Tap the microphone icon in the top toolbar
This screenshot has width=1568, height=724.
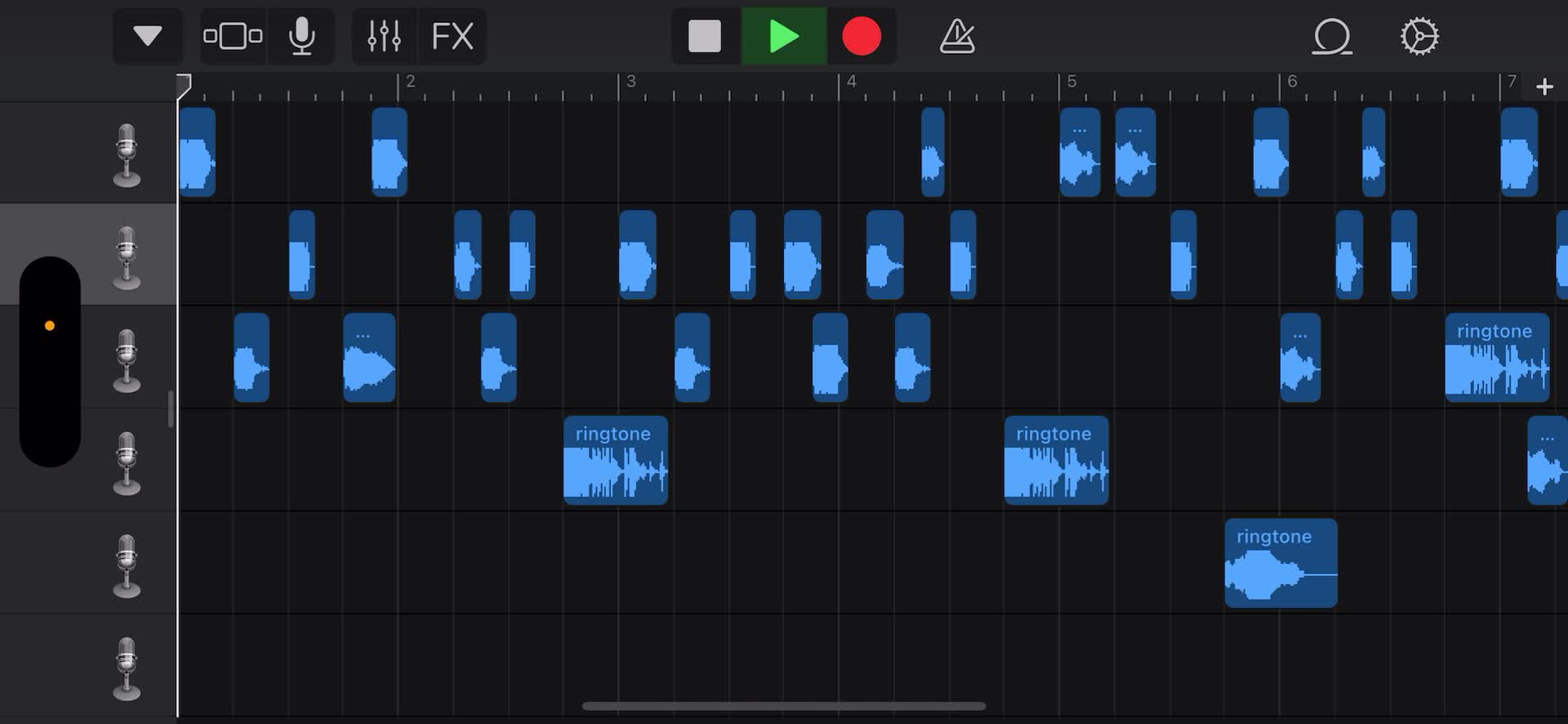[x=301, y=36]
